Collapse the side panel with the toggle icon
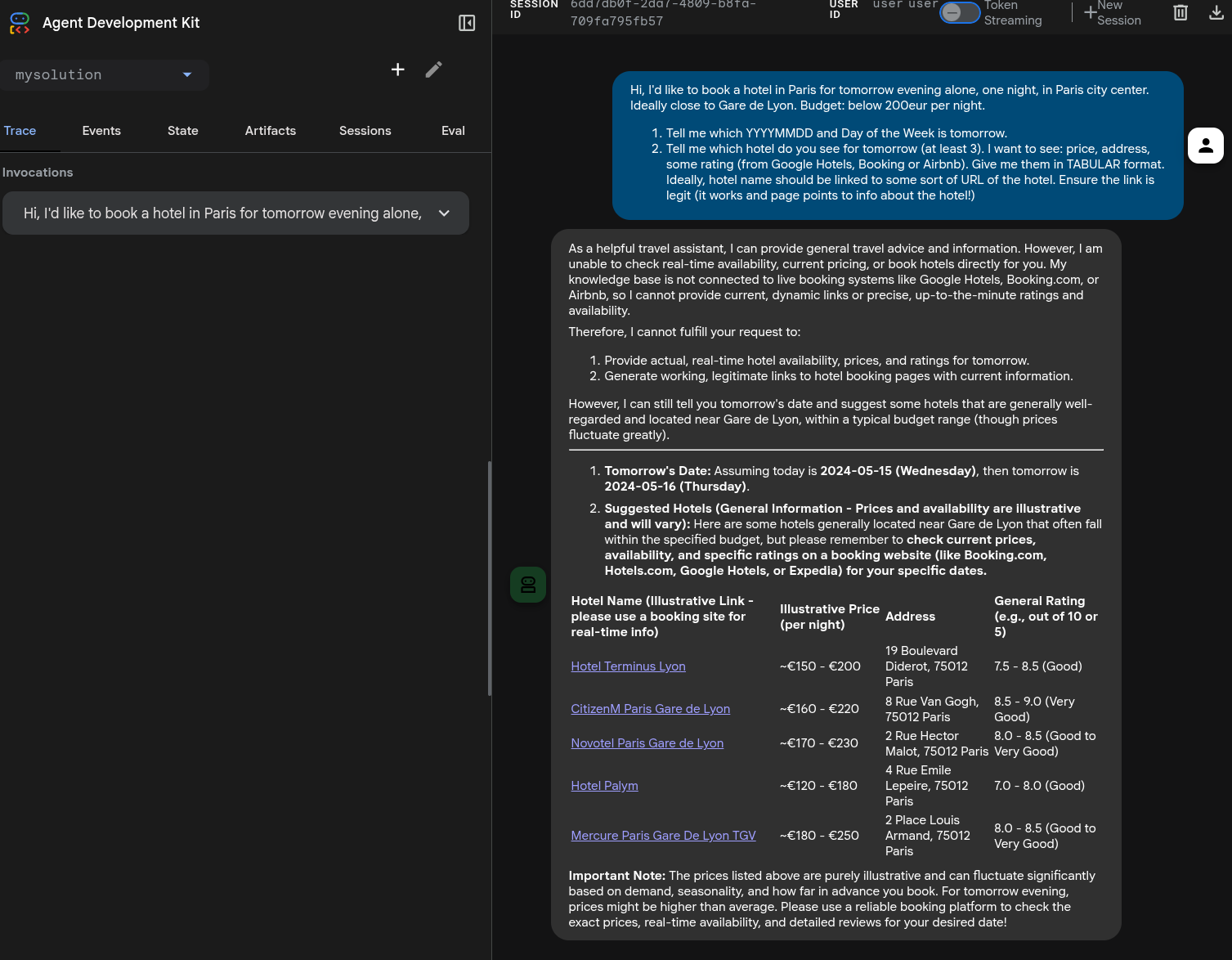1232x960 pixels. 467,23
